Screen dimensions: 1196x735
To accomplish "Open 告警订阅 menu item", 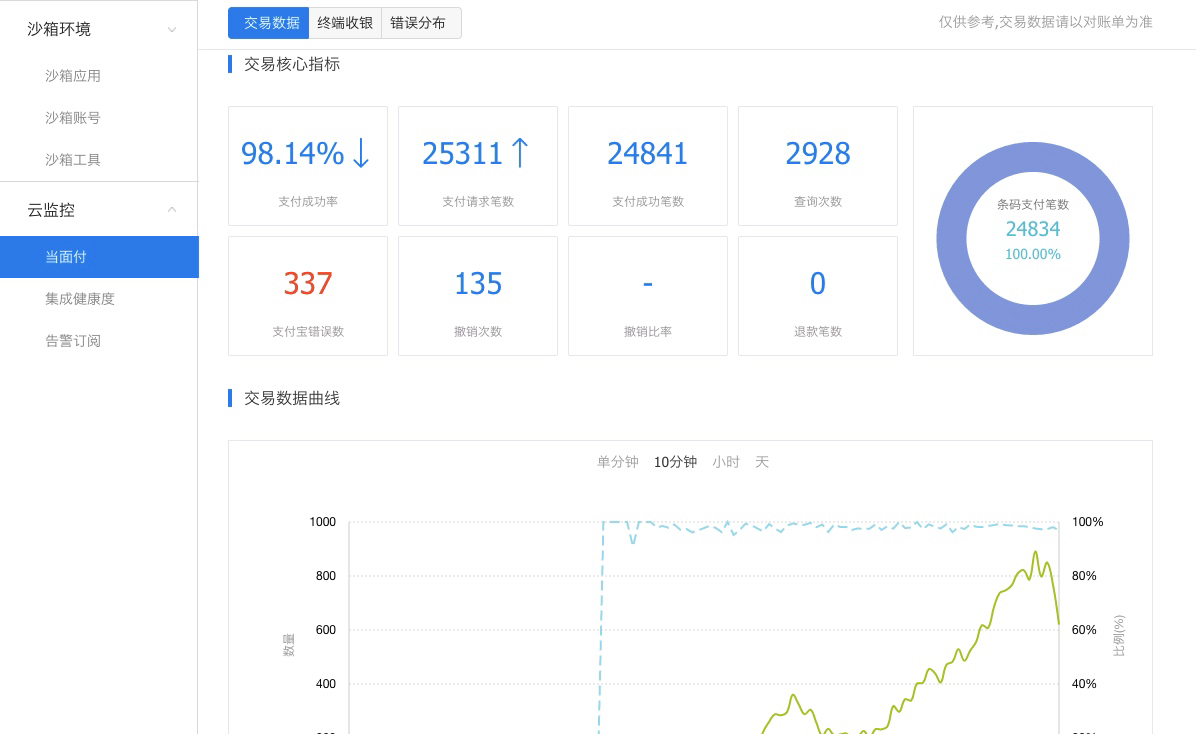I will click(72, 341).
